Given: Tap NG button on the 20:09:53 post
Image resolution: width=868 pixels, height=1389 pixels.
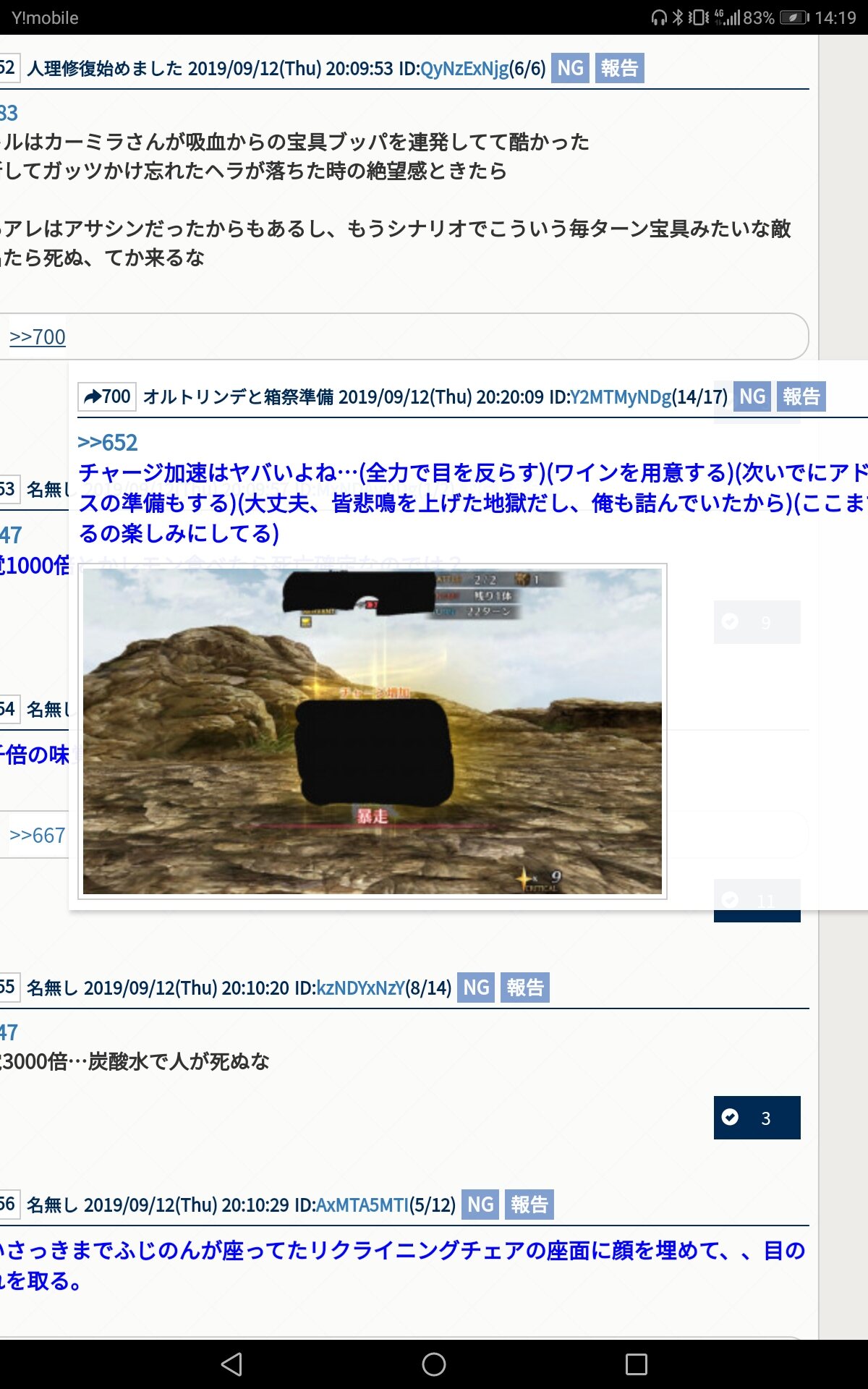Looking at the screenshot, I should [x=570, y=68].
